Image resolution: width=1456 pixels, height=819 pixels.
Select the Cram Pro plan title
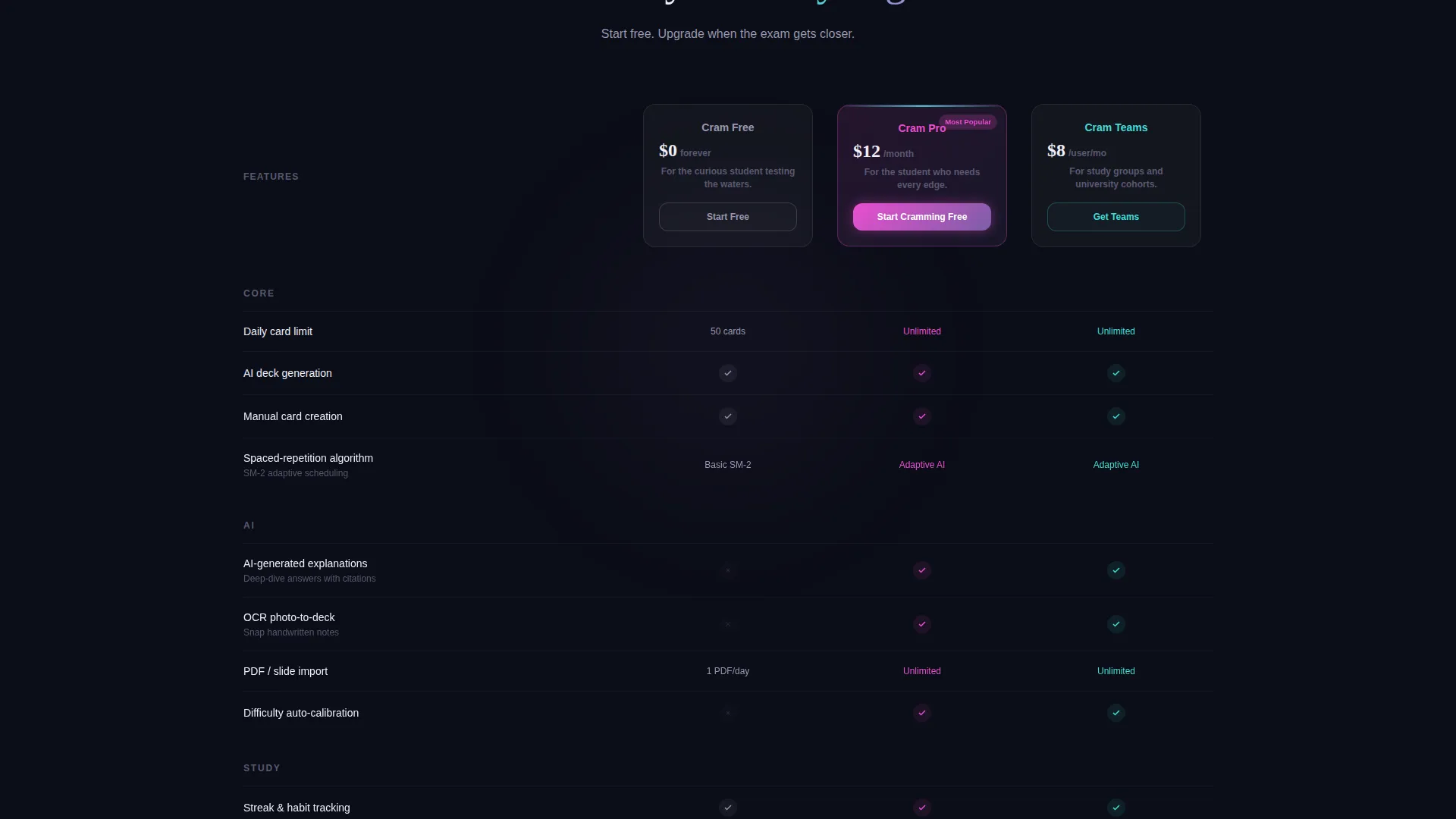921,128
